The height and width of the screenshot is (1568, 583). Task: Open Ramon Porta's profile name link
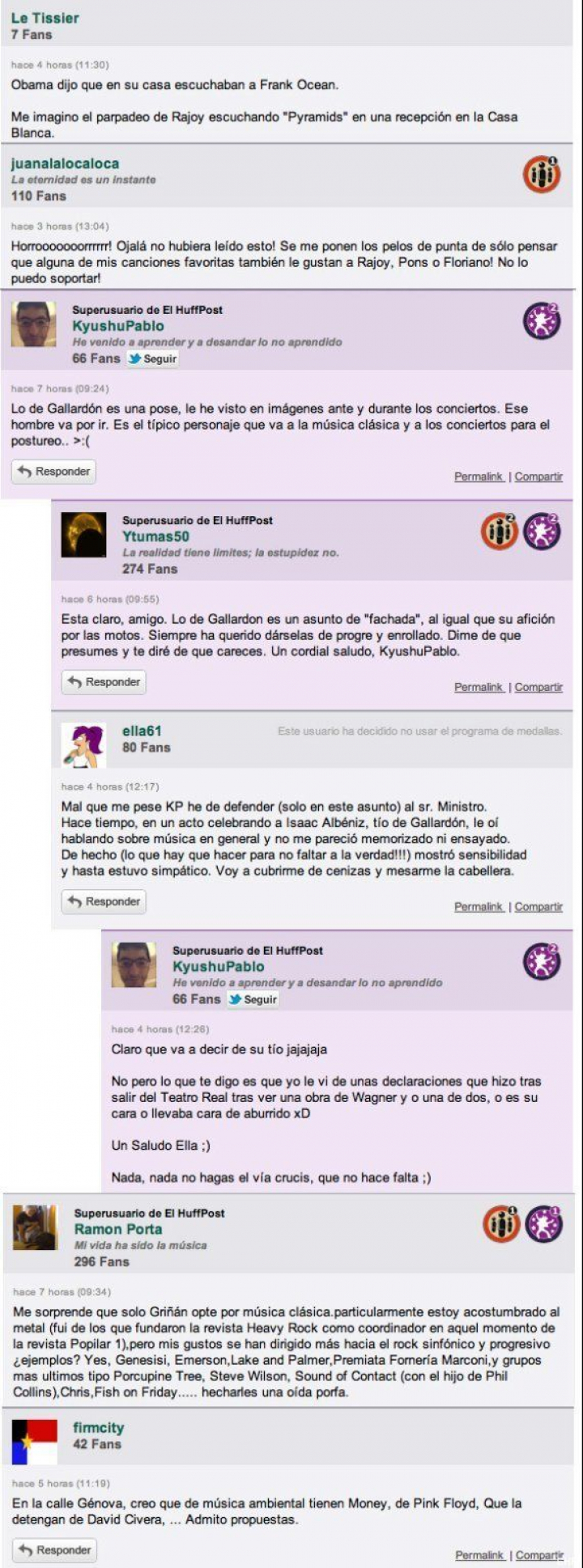(x=118, y=1229)
